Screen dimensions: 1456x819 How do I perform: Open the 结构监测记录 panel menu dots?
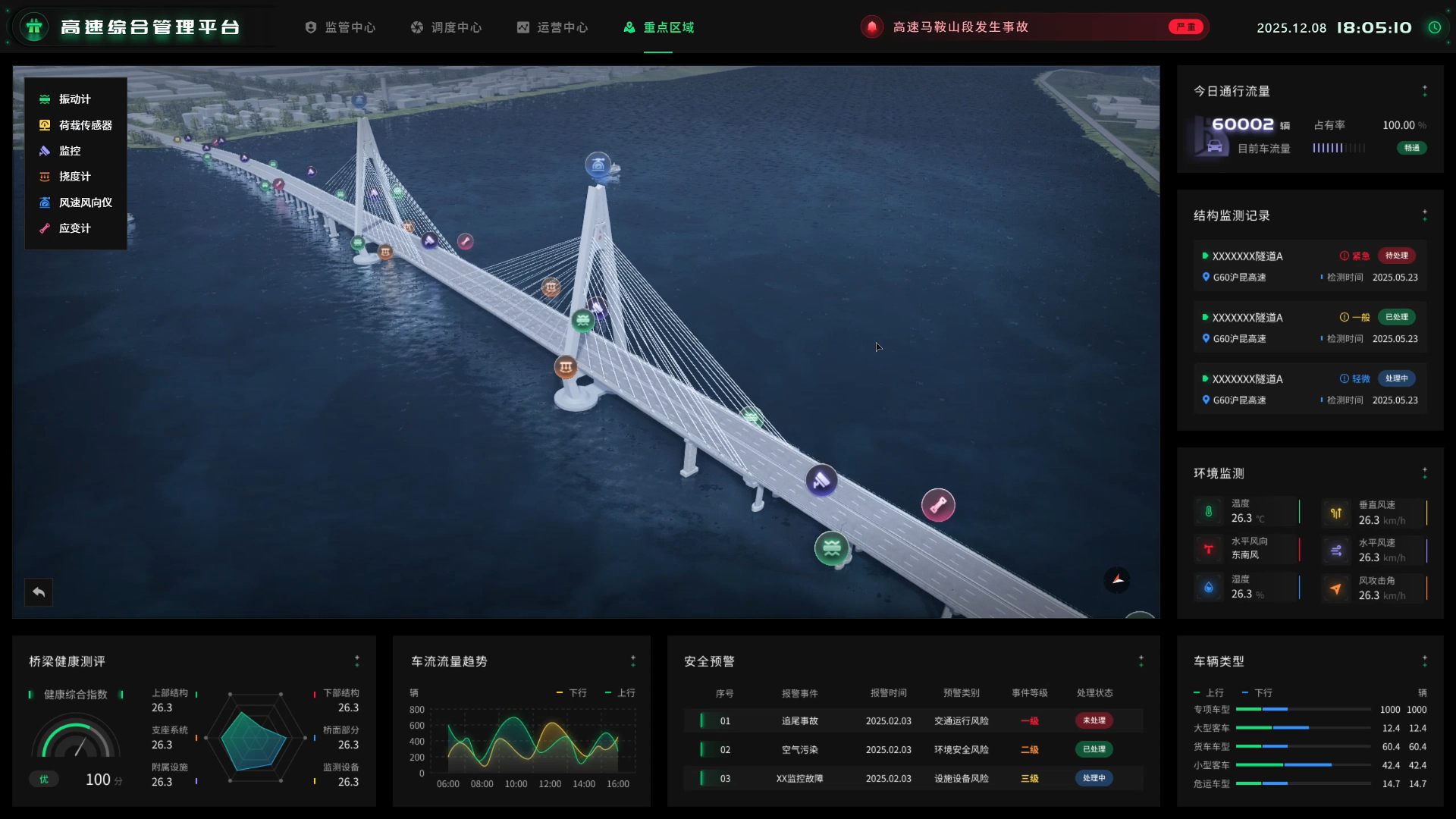click(x=1425, y=215)
